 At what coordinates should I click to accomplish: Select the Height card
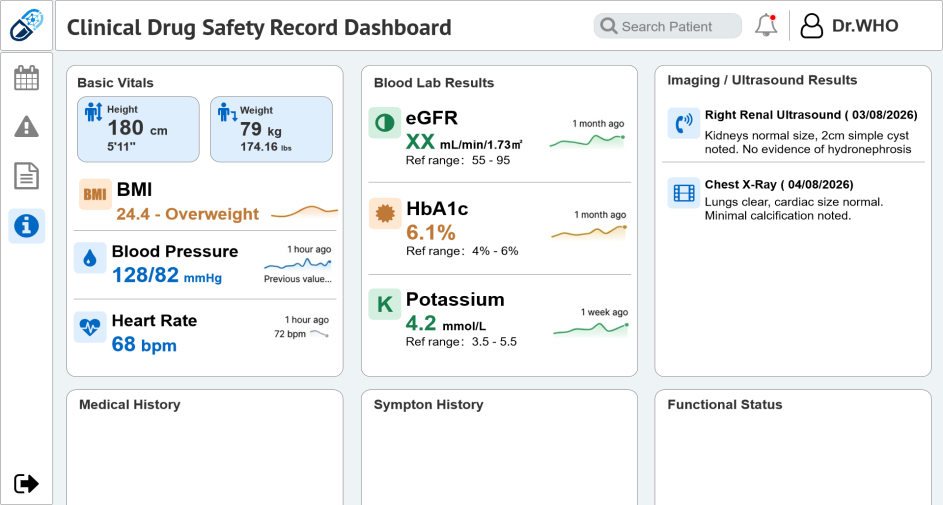pyautogui.click(x=138, y=129)
